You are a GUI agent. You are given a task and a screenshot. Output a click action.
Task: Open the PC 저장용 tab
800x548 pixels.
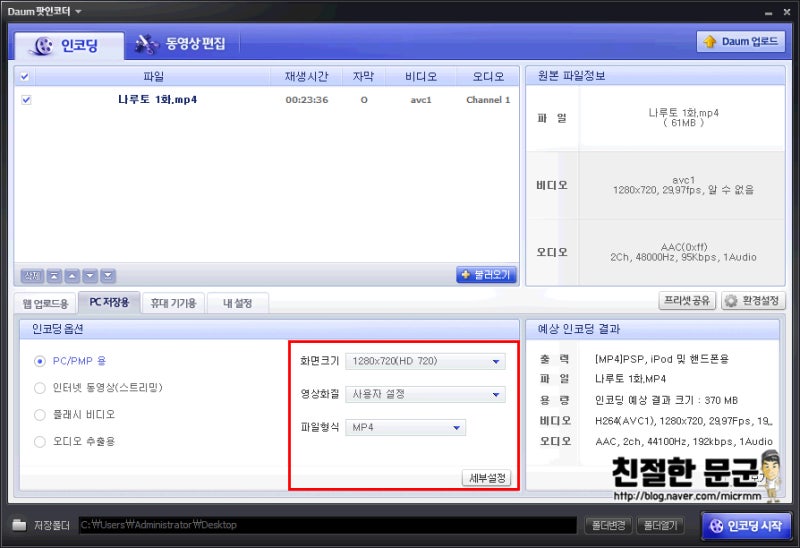[109, 302]
